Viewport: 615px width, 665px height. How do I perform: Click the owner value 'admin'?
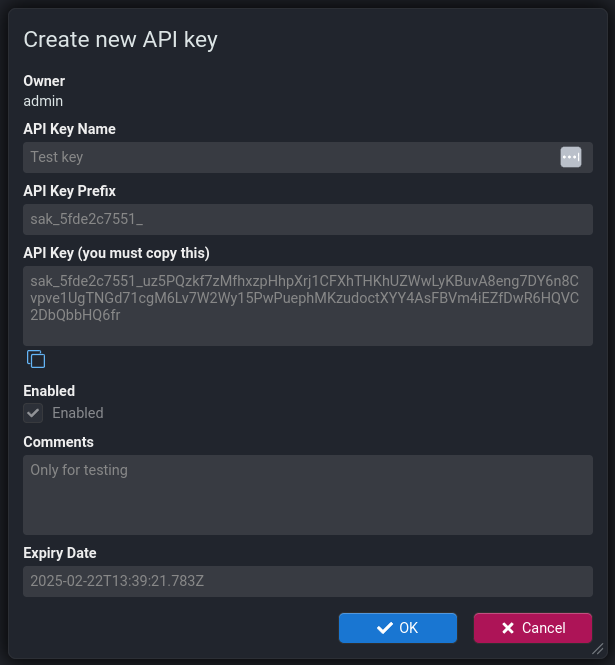44,100
